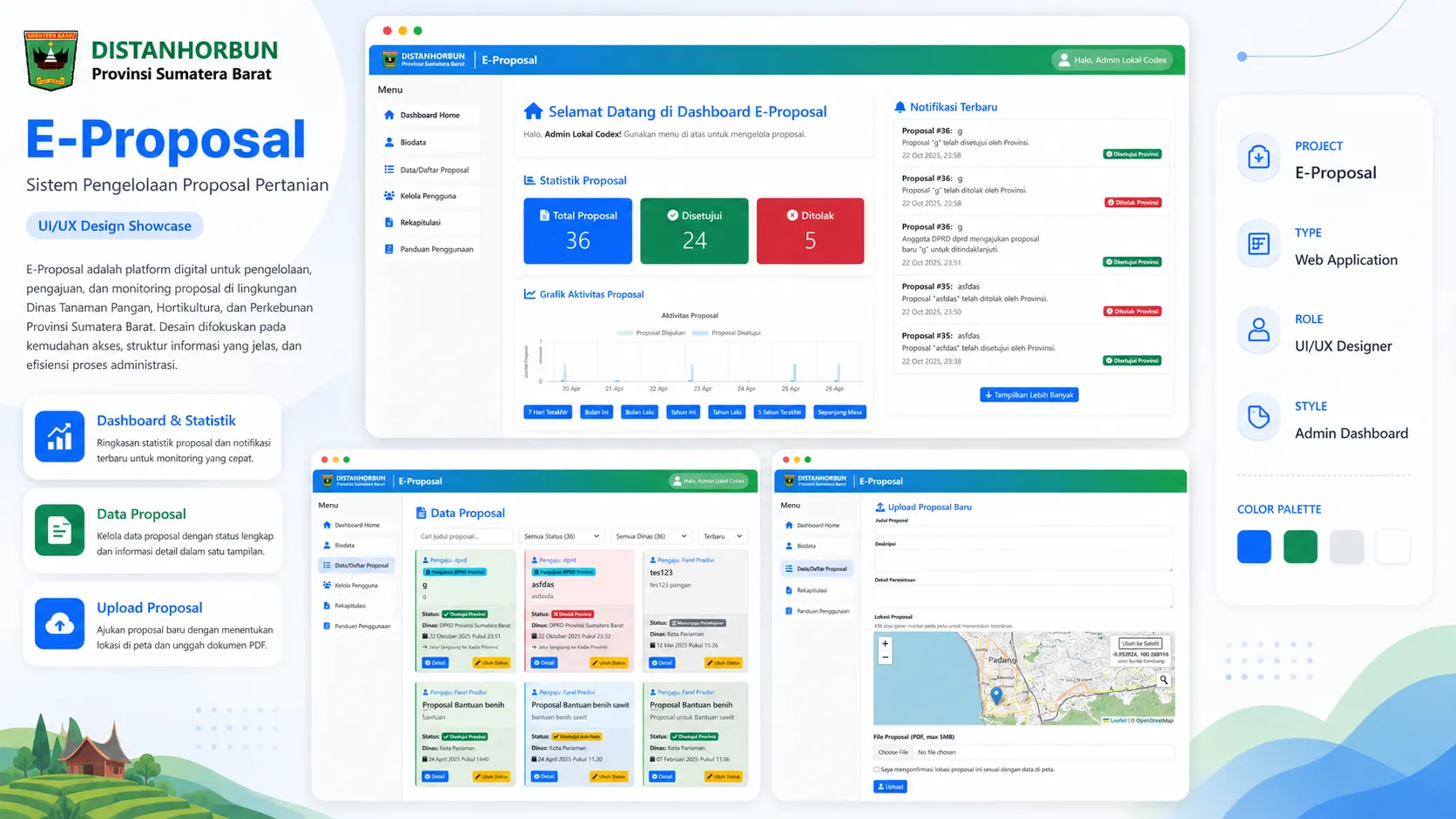
Task: Click the green Data Proposal document icon
Action: [x=59, y=530]
